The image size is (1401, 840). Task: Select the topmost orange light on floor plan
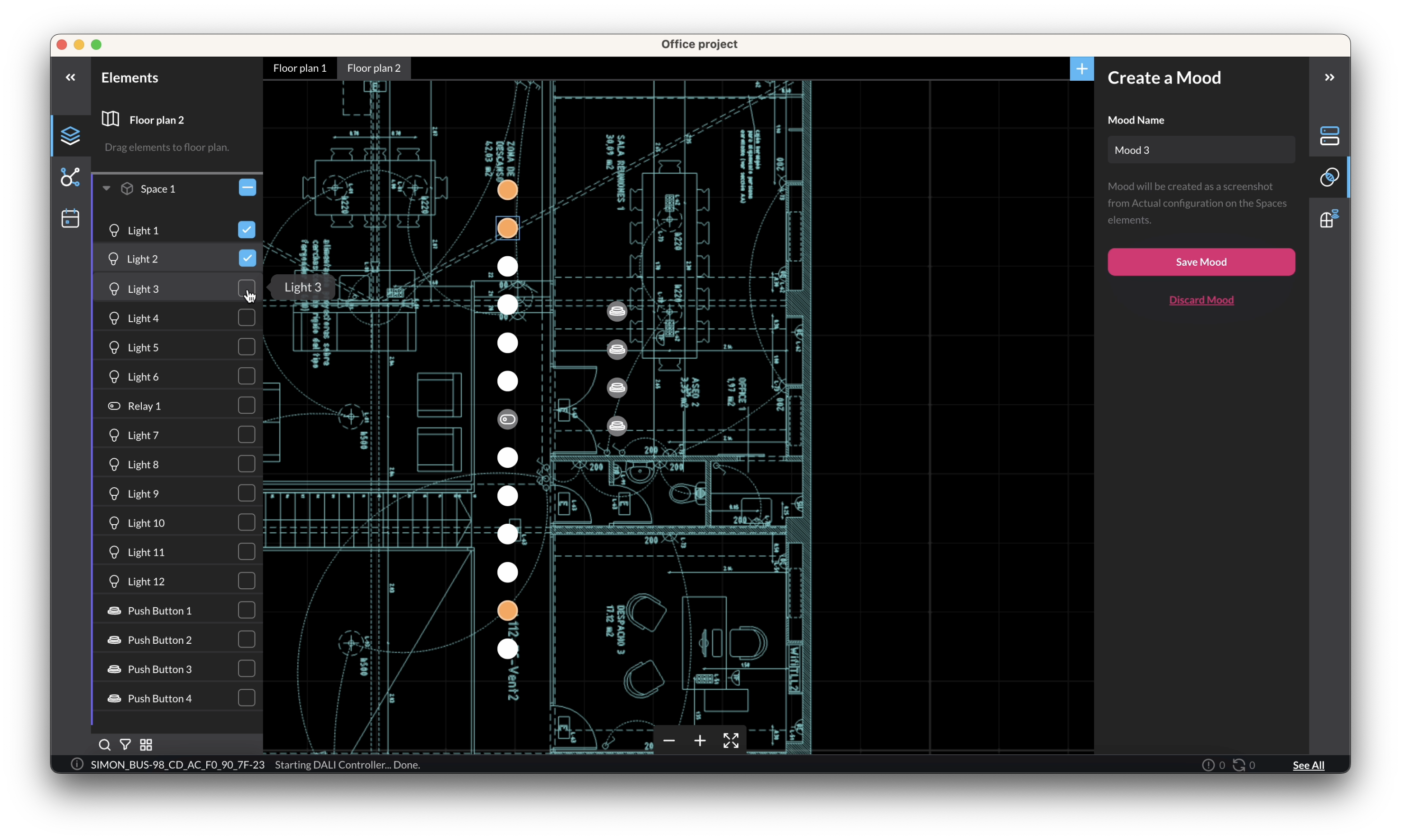point(507,190)
